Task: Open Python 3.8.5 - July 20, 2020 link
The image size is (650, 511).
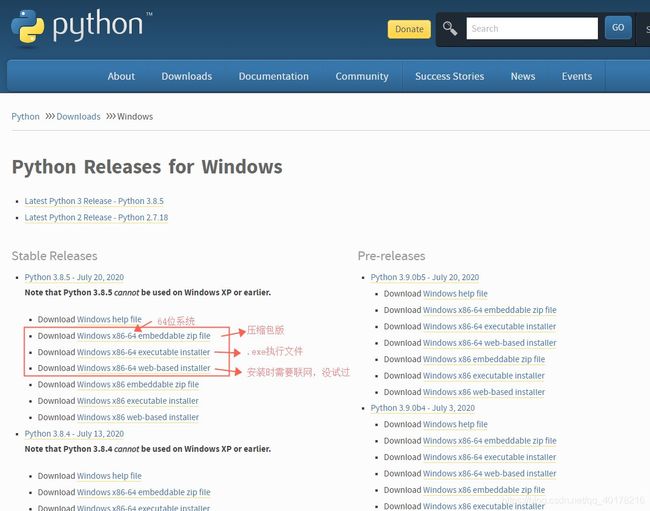Action: tap(74, 277)
